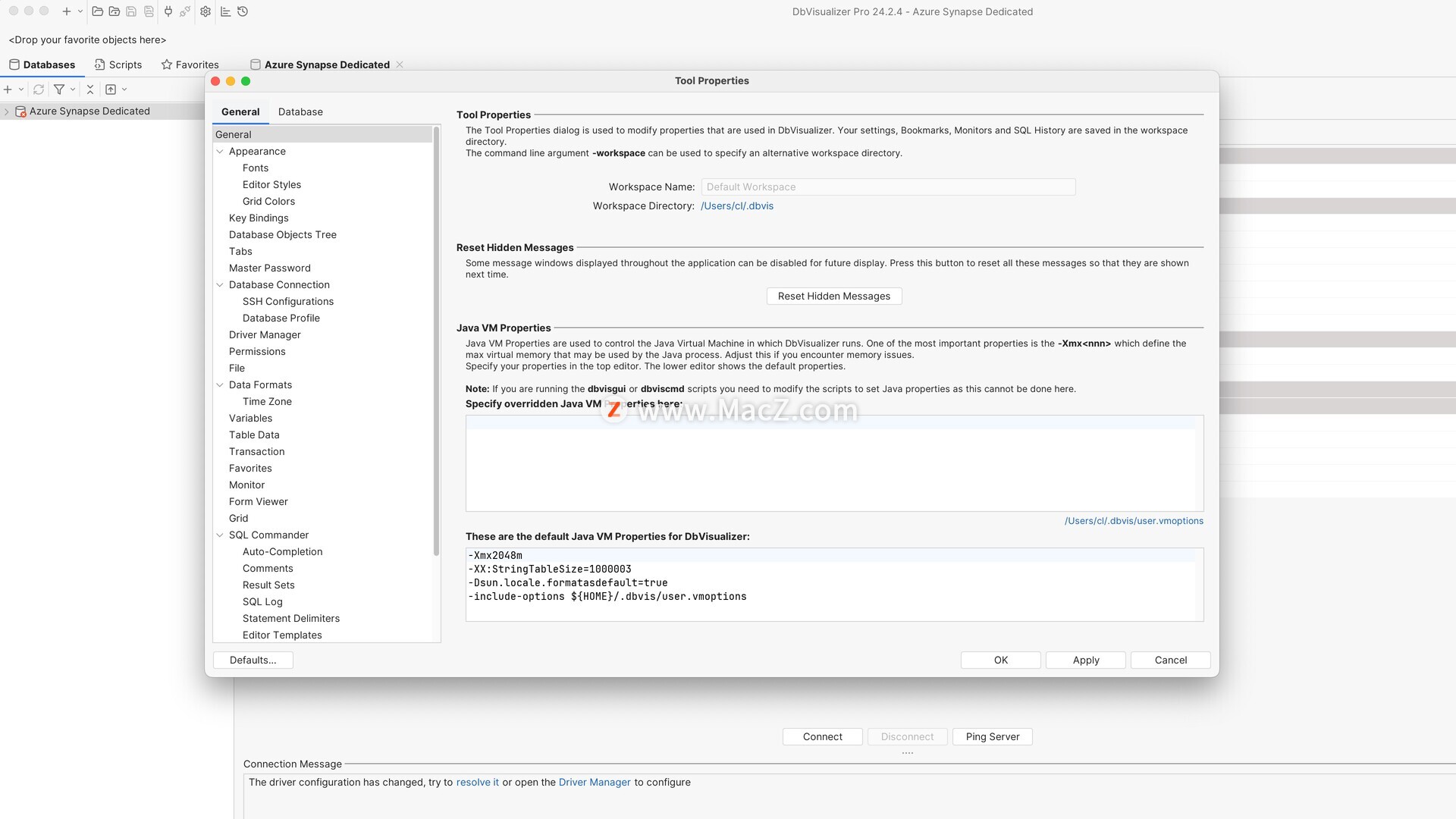1456x819 pixels.
Task: Click the properties tree vertical scrollbar
Action: coord(436,341)
